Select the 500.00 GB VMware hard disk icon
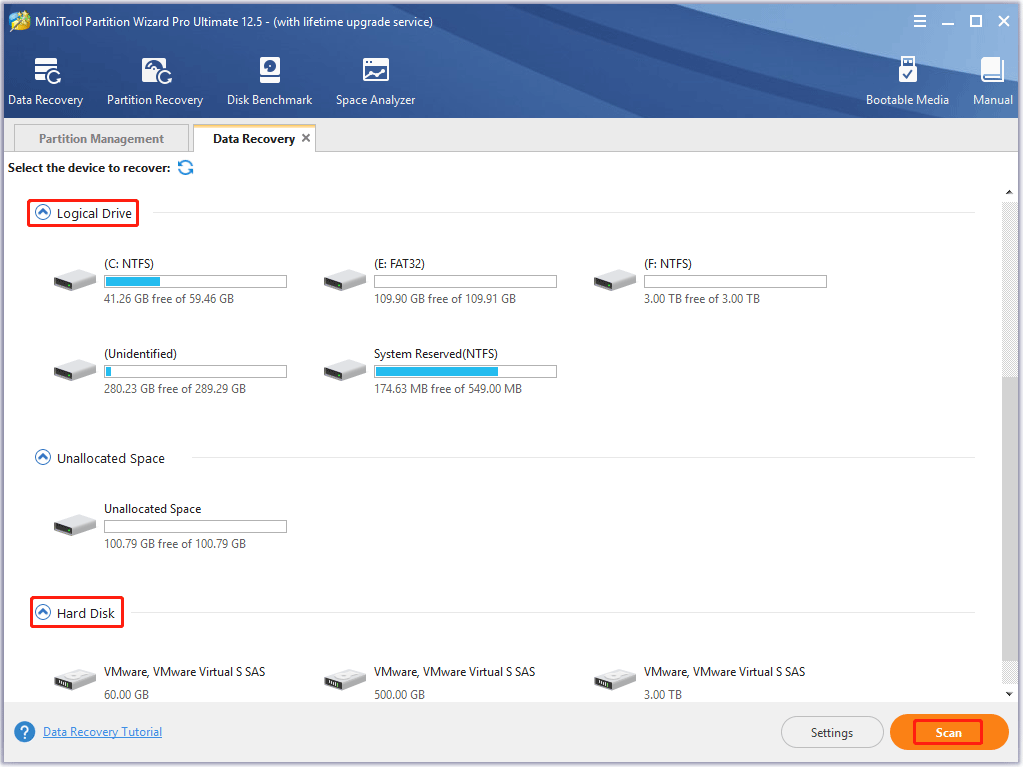This screenshot has height=768, width=1024. [344, 680]
